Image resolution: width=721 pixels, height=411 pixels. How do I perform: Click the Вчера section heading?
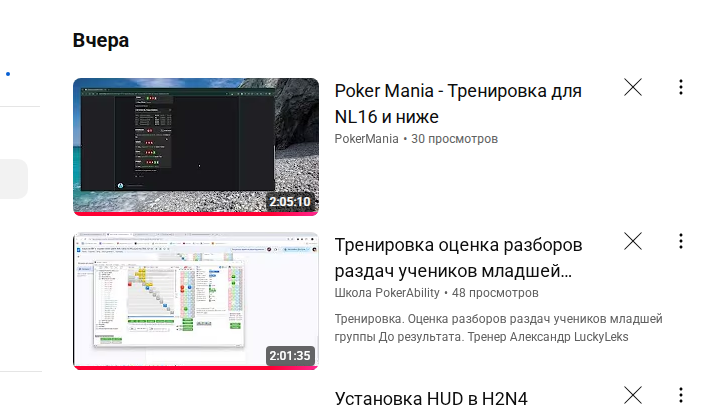pos(101,40)
